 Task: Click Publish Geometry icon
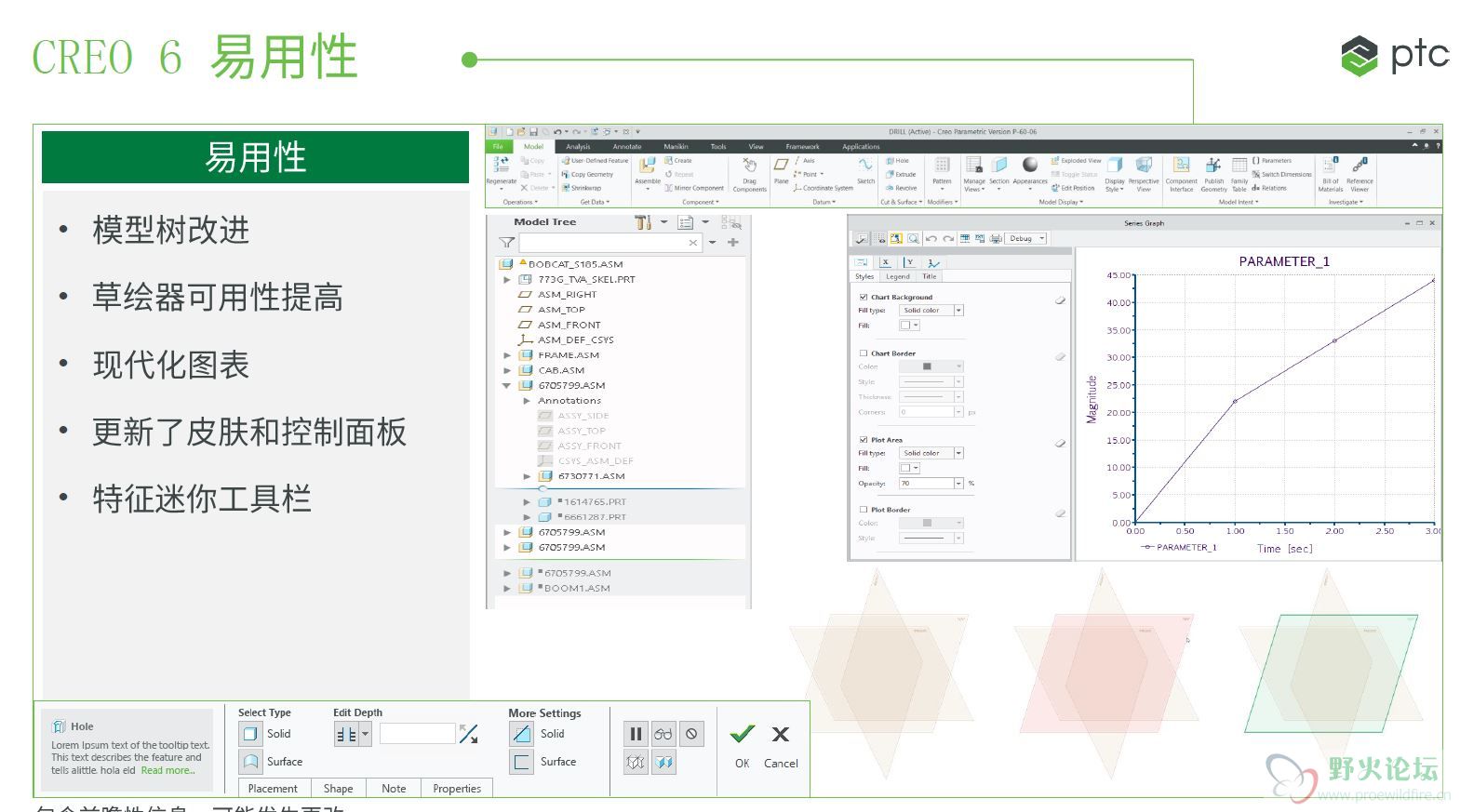point(1213,165)
